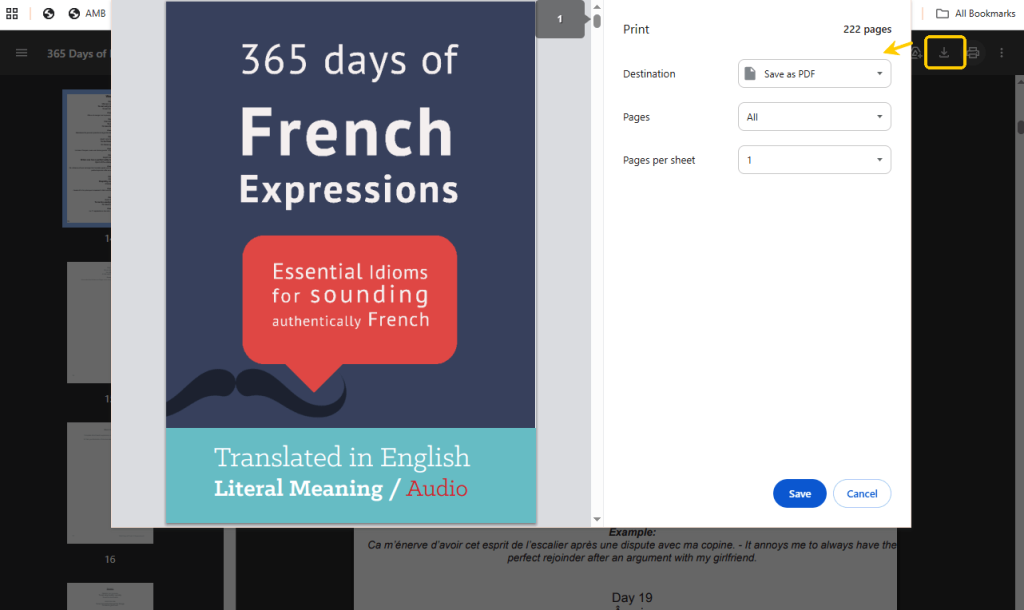Screen dimensions: 1024x610
Task: Open the Pages per sheet dropdown
Action: 814,160
